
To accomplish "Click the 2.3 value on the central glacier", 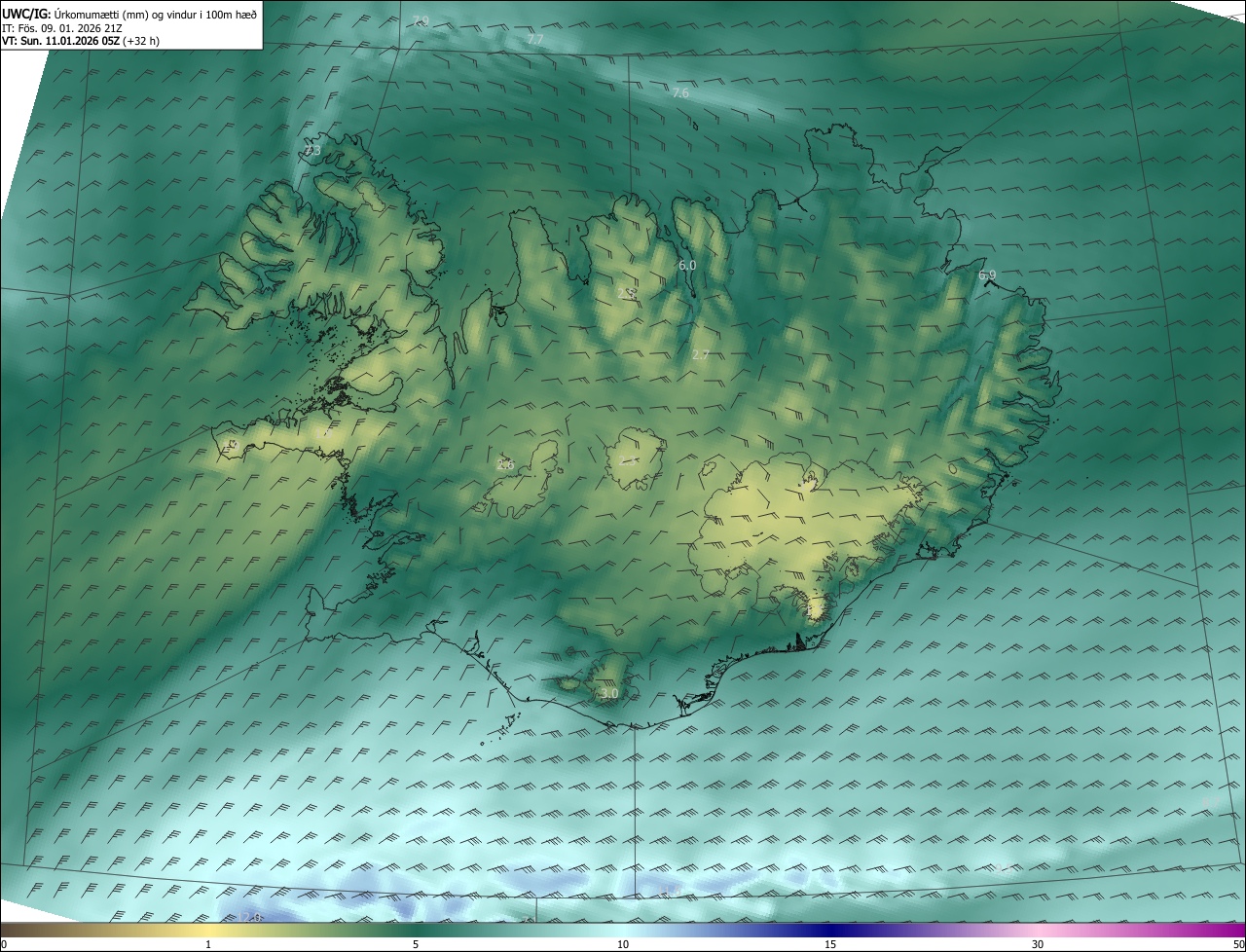I will click(628, 459).
